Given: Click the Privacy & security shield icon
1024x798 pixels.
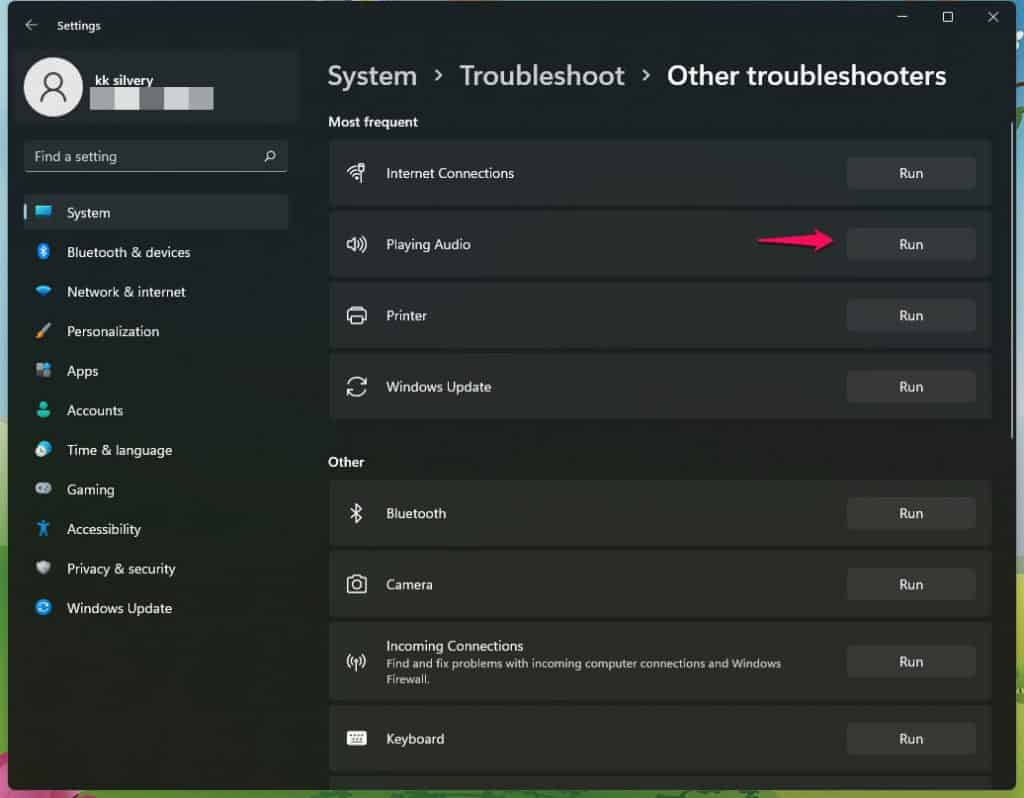Looking at the screenshot, I should click(43, 567).
